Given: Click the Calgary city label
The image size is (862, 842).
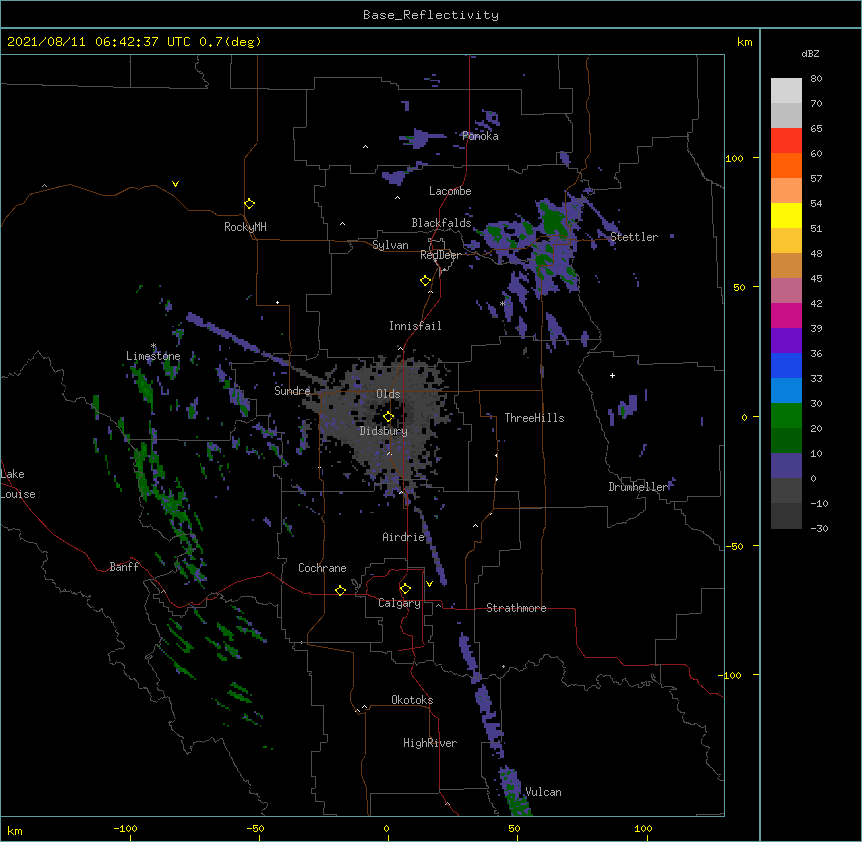Looking at the screenshot, I should click(399, 603).
